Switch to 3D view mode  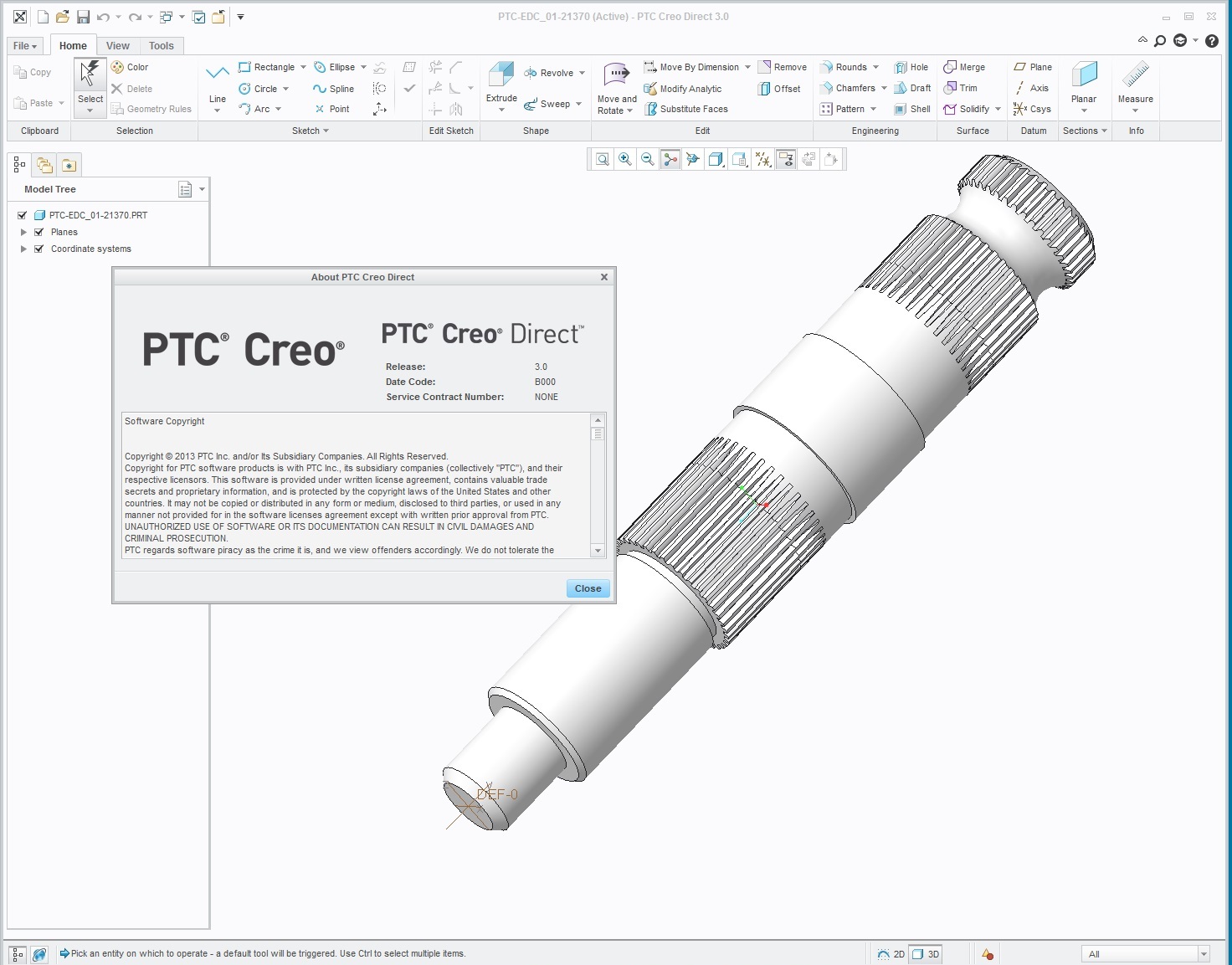pyautogui.click(x=926, y=954)
